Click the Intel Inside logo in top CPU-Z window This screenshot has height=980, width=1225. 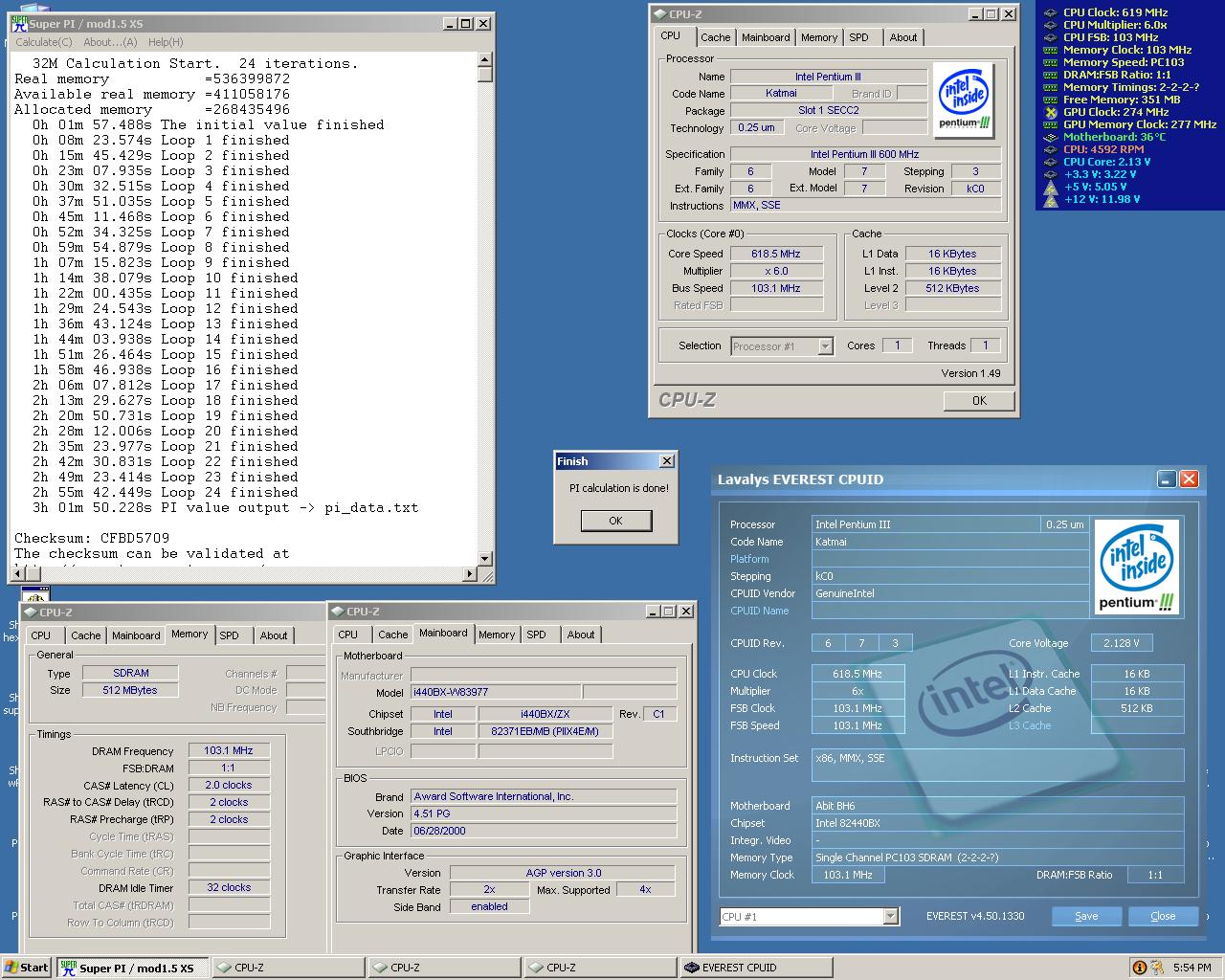(964, 101)
